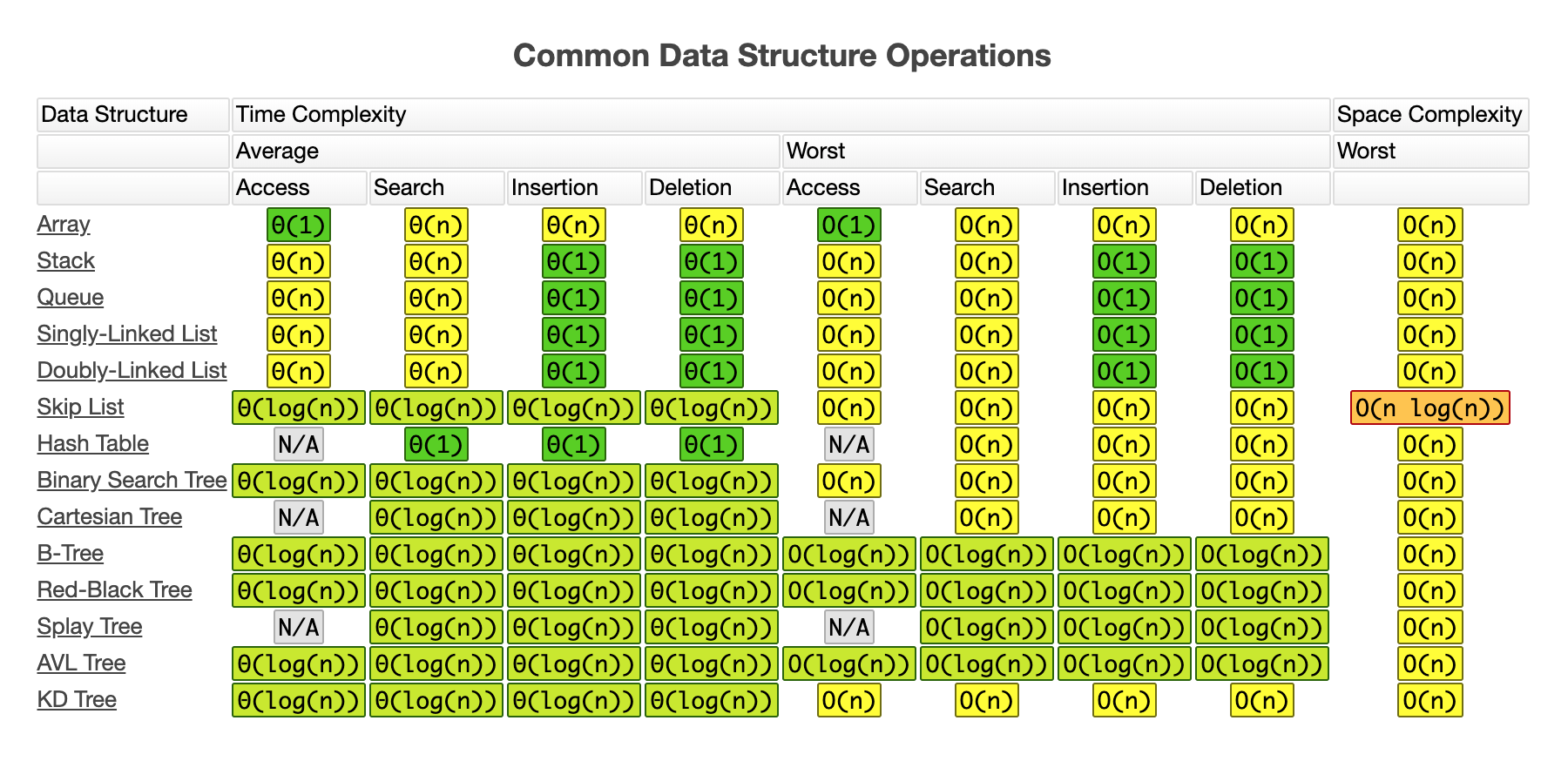This screenshot has width=1568, height=761.
Task: Select the Average column group header
Action: (505, 152)
